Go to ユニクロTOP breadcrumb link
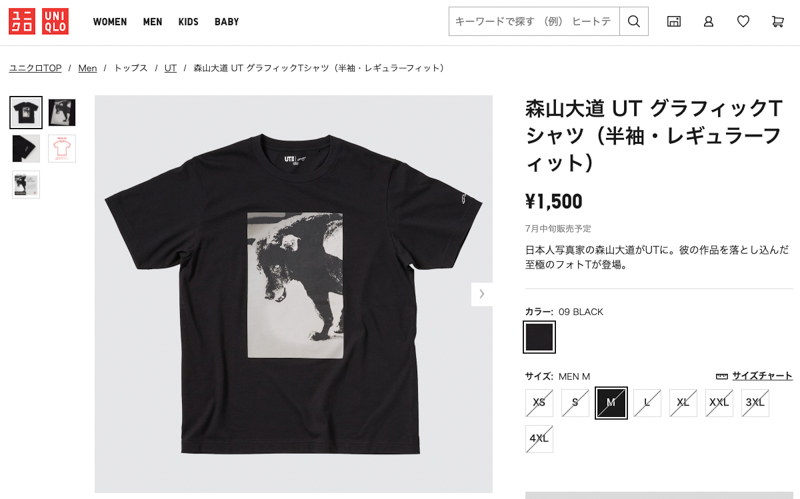 pos(35,68)
